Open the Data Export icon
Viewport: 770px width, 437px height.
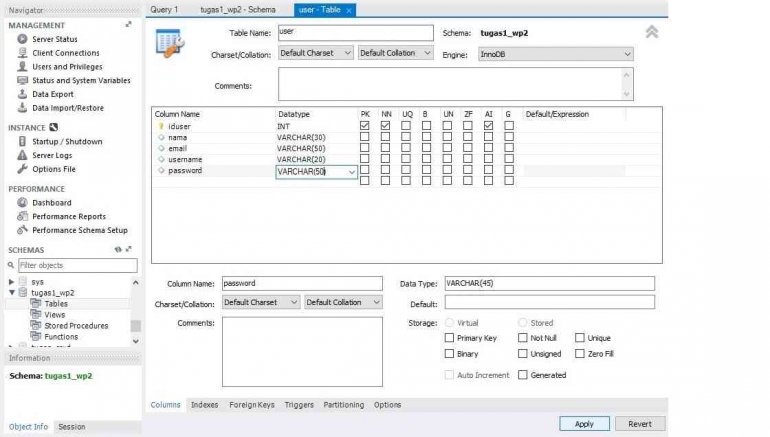pyautogui.click(x=22, y=94)
